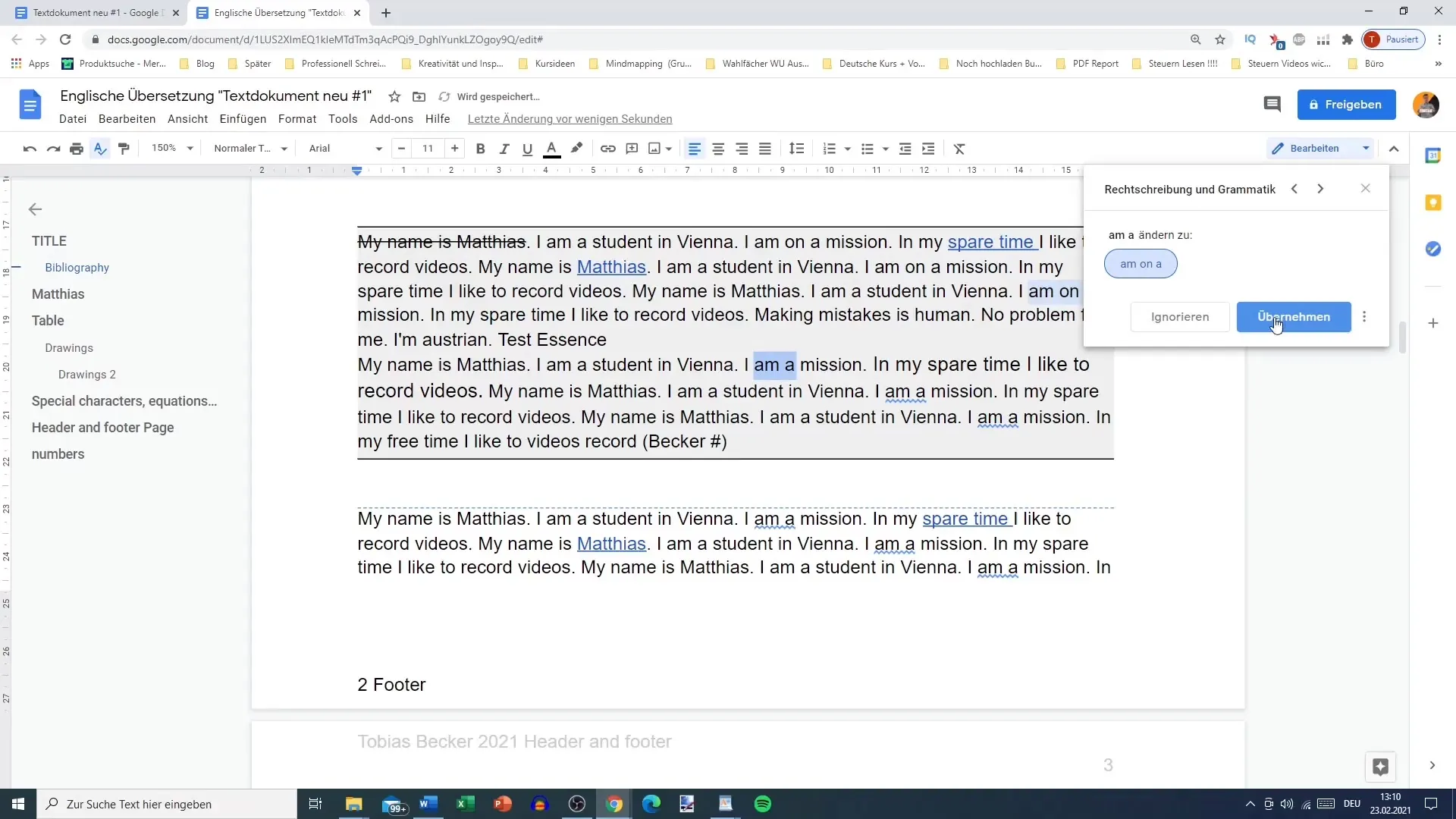This screenshot has height=819, width=1456.
Task: Click the insert link icon
Action: [x=608, y=149]
